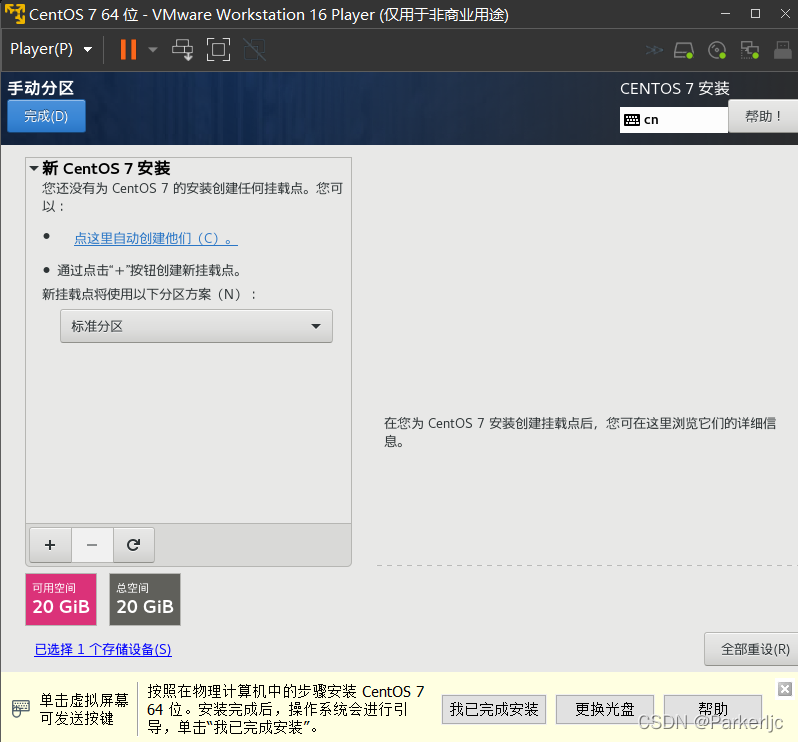Click link 点这里自动创建他们（C）
Viewport: 798px width, 742px height.
(156, 238)
